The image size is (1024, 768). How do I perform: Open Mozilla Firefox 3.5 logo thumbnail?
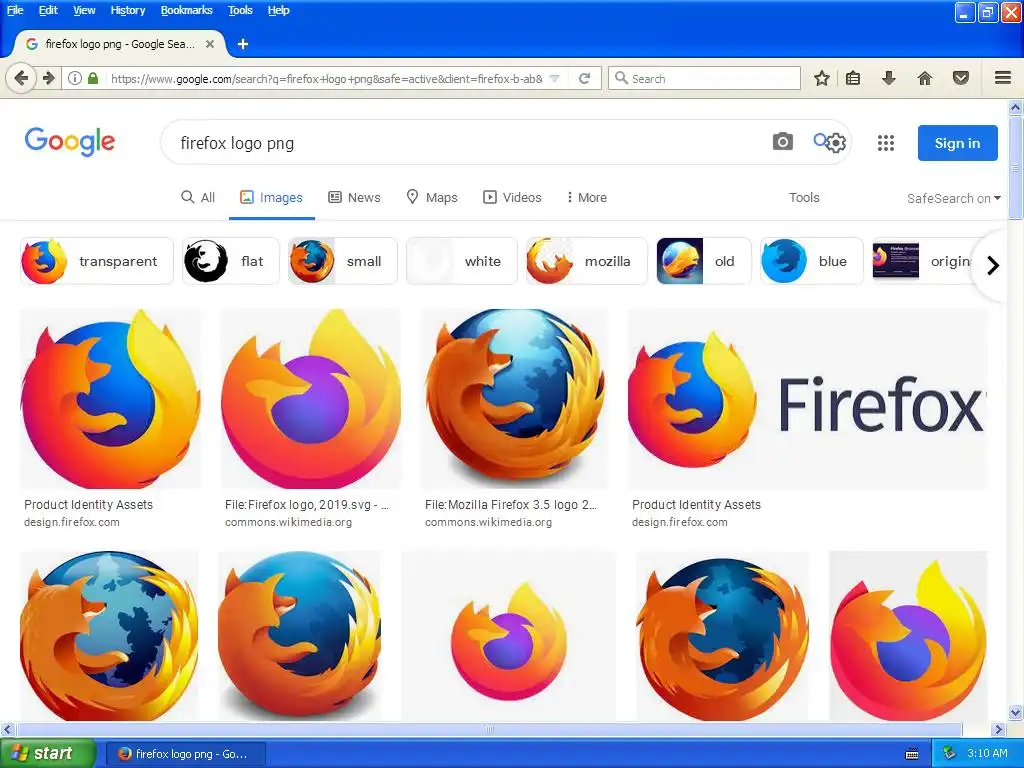(515, 399)
